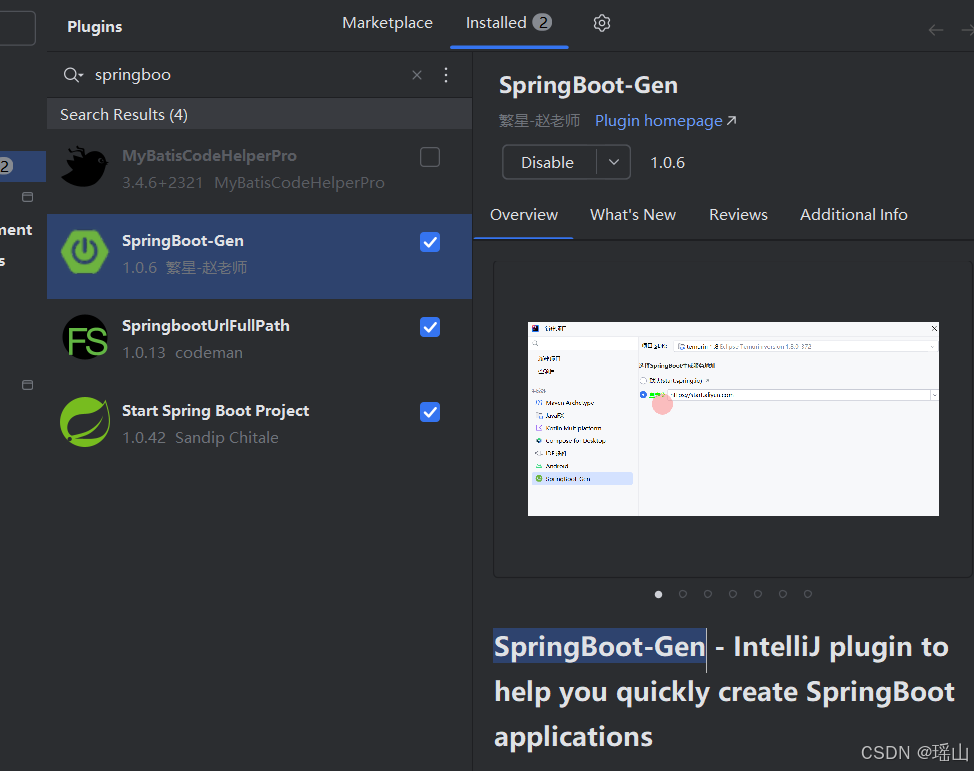Viewport: 974px width, 771px height.
Task: Switch to the Marketplace tab
Action: click(x=388, y=23)
